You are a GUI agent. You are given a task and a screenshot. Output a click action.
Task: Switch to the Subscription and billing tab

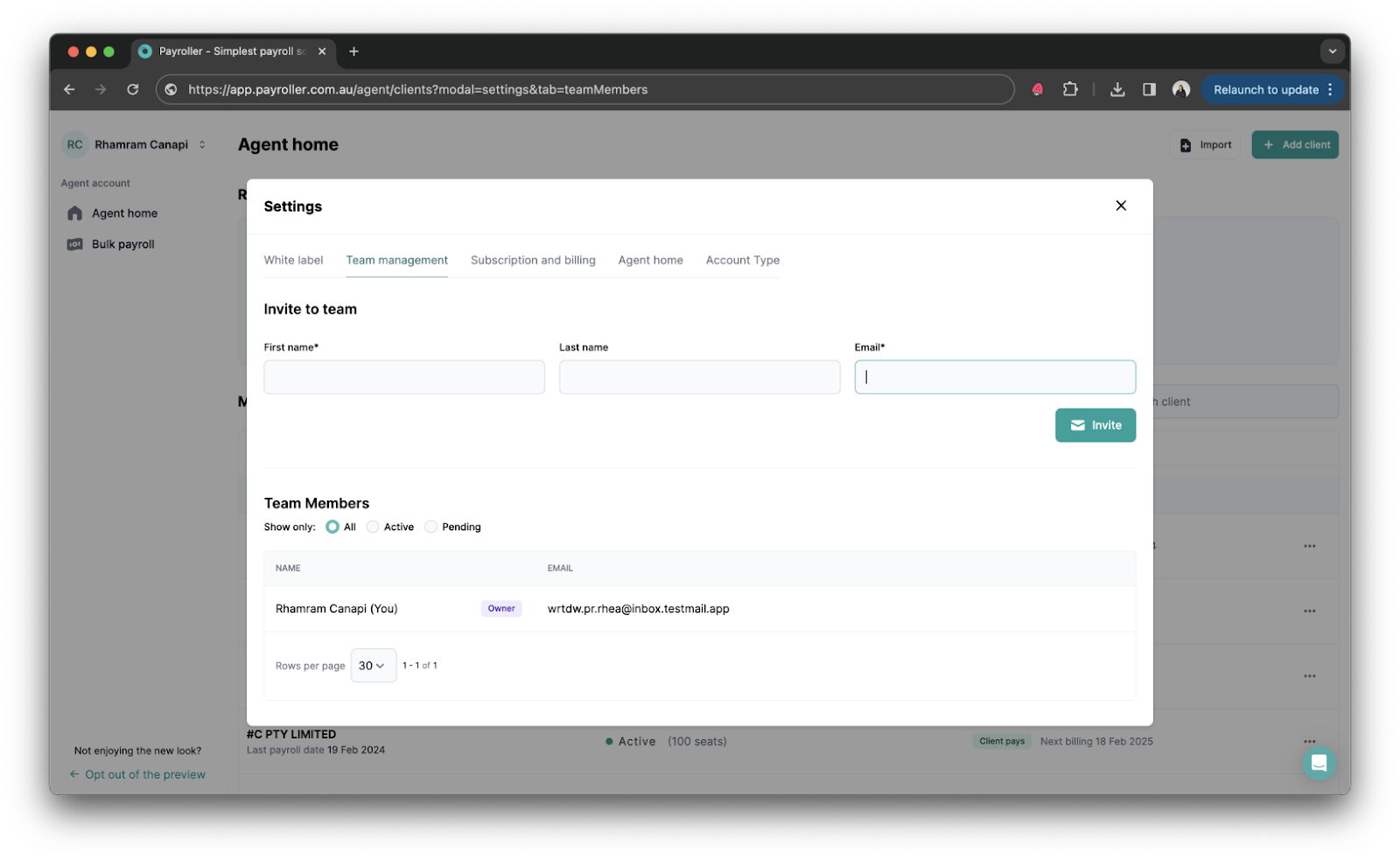click(533, 260)
